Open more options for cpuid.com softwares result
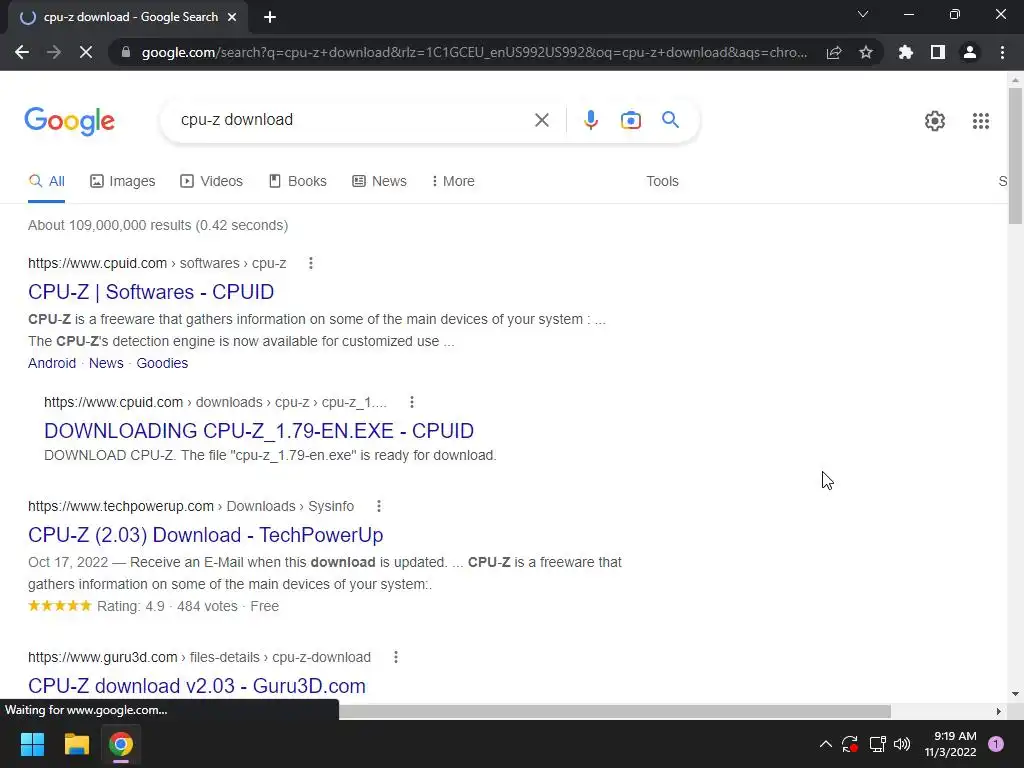The height and width of the screenshot is (768, 1024). click(311, 263)
